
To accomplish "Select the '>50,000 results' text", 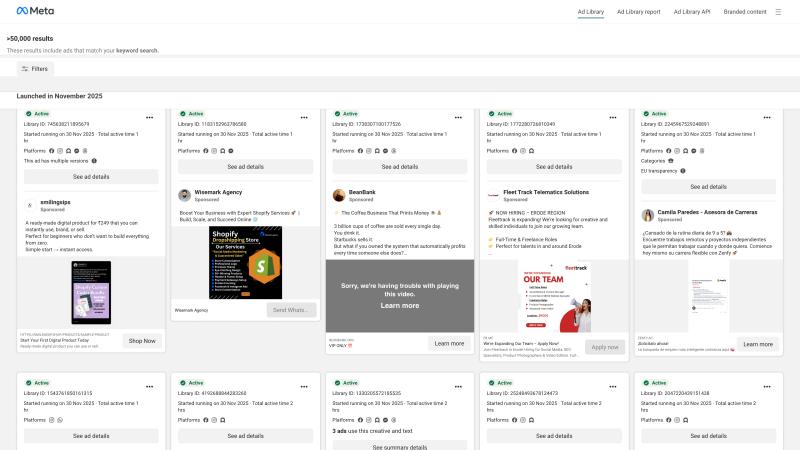I will [30, 38].
